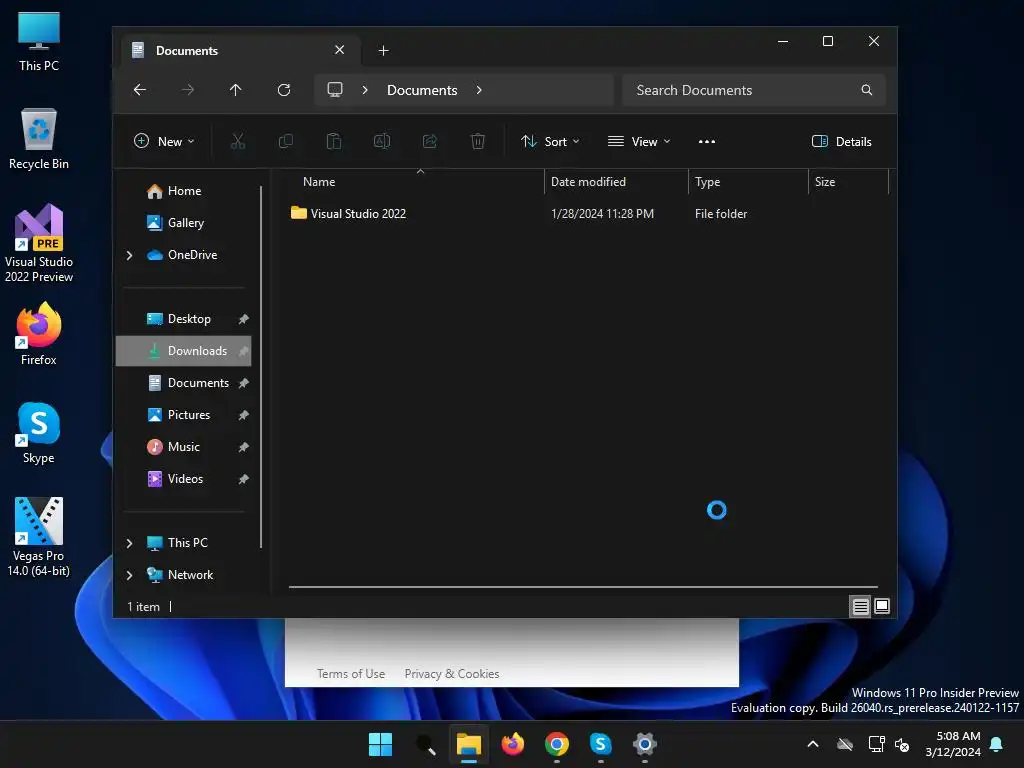Expand the OneDrive tree node
This screenshot has width=1024, height=768.
pyautogui.click(x=129, y=255)
